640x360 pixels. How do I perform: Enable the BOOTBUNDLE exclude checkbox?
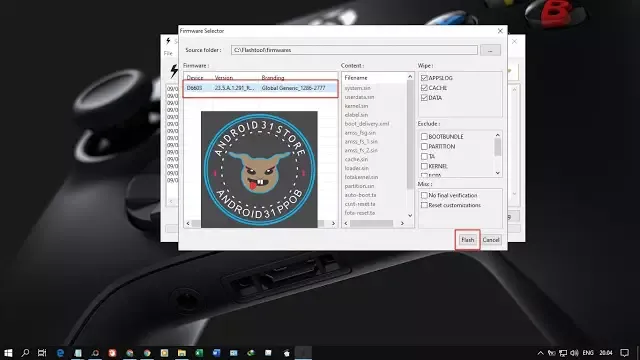pos(424,137)
